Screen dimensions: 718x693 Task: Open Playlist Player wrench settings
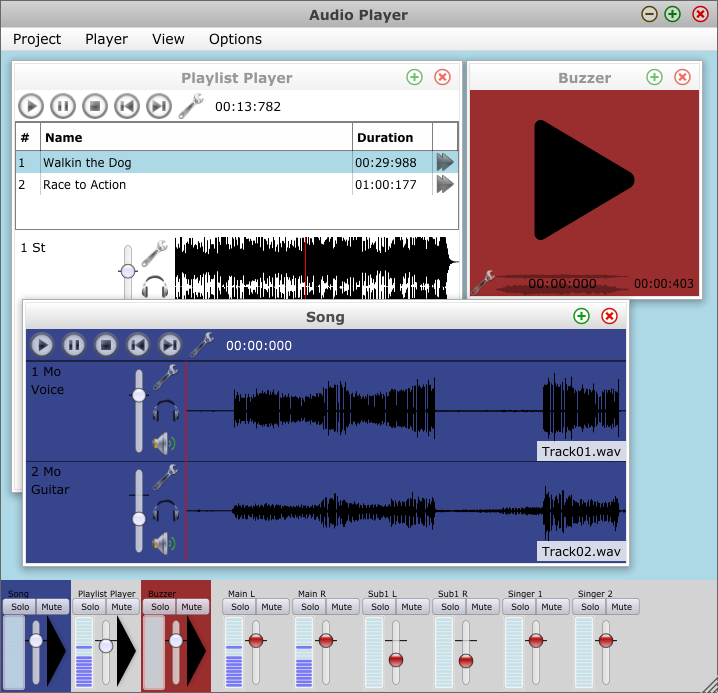pos(191,106)
